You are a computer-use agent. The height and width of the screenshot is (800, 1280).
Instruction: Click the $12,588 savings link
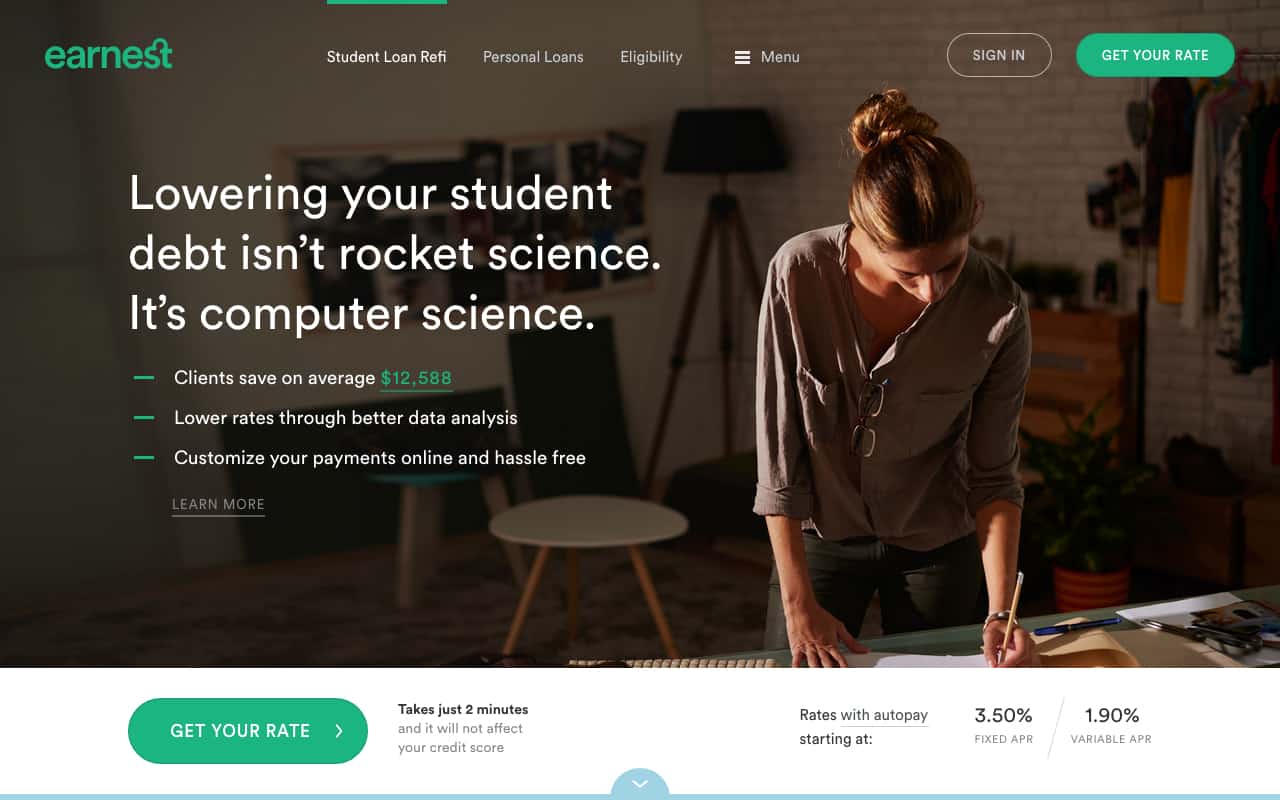pyautogui.click(x=416, y=378)
